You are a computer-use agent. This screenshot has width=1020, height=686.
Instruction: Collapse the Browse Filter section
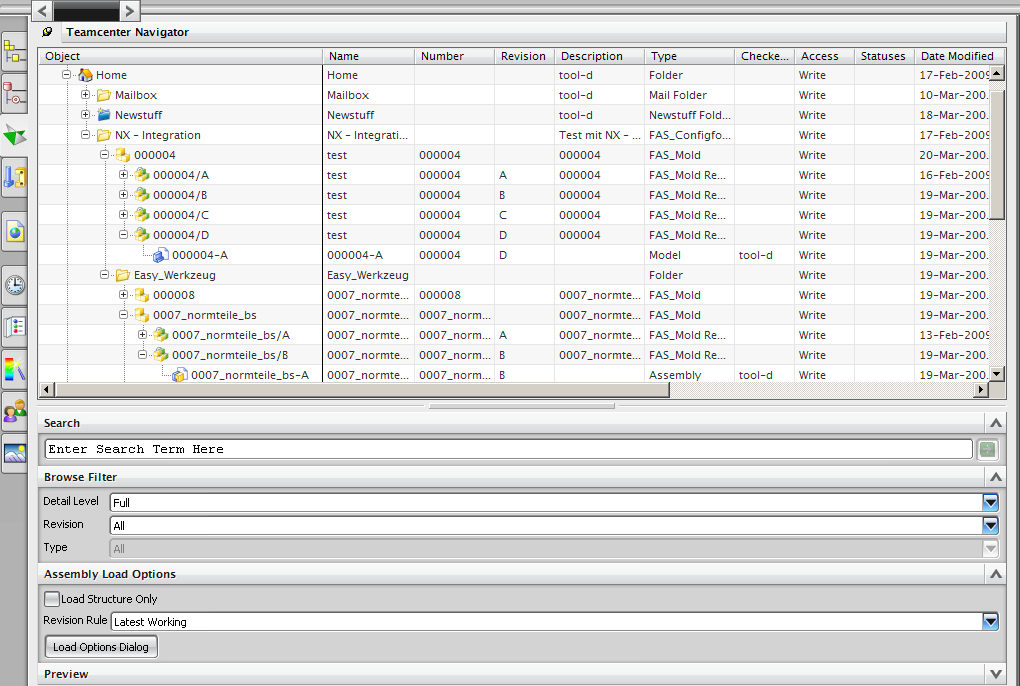(995, 477)
